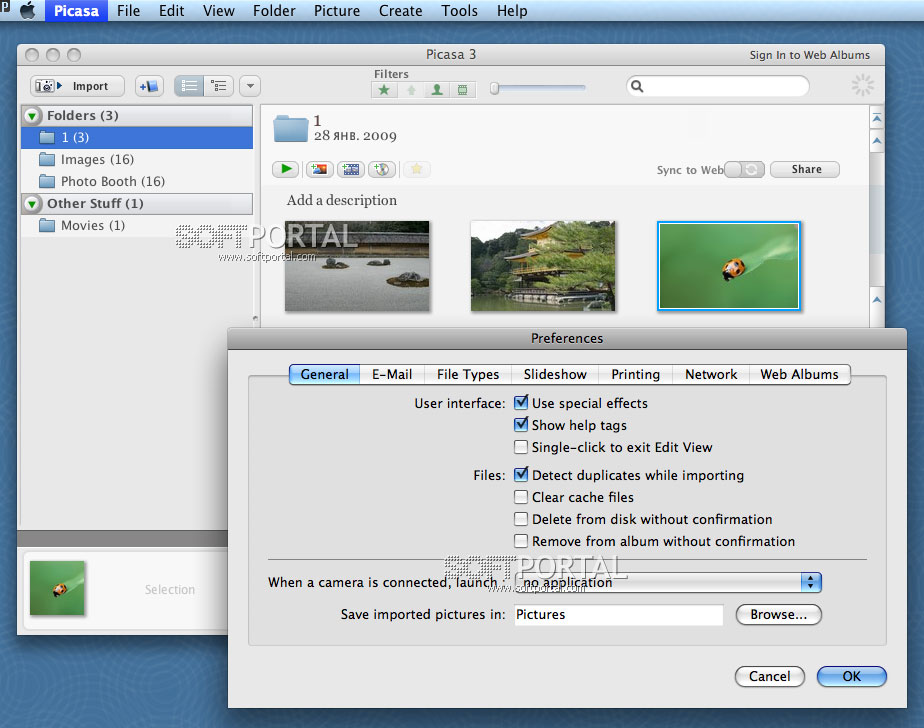Click the photo pane vertical scrollbar
This screenshot has height=728, width=924.
pos(877,218)
